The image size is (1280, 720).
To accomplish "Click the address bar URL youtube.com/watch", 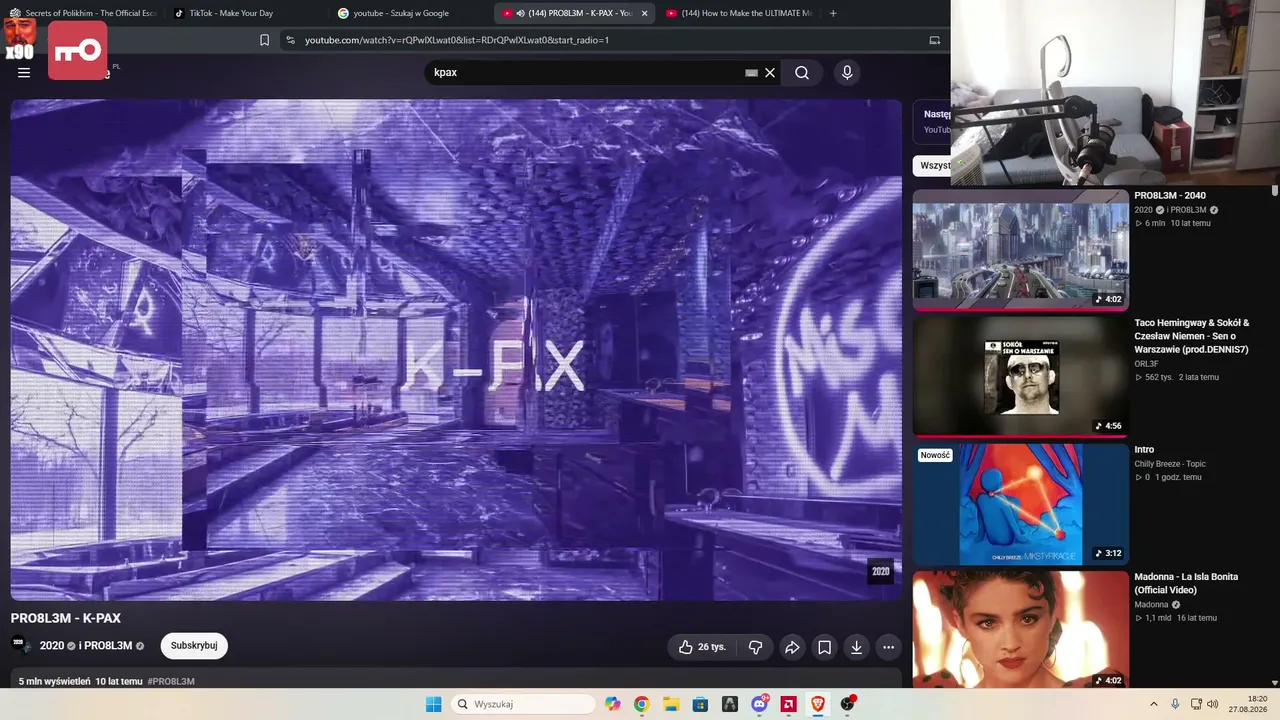I will tap(457, 40).
